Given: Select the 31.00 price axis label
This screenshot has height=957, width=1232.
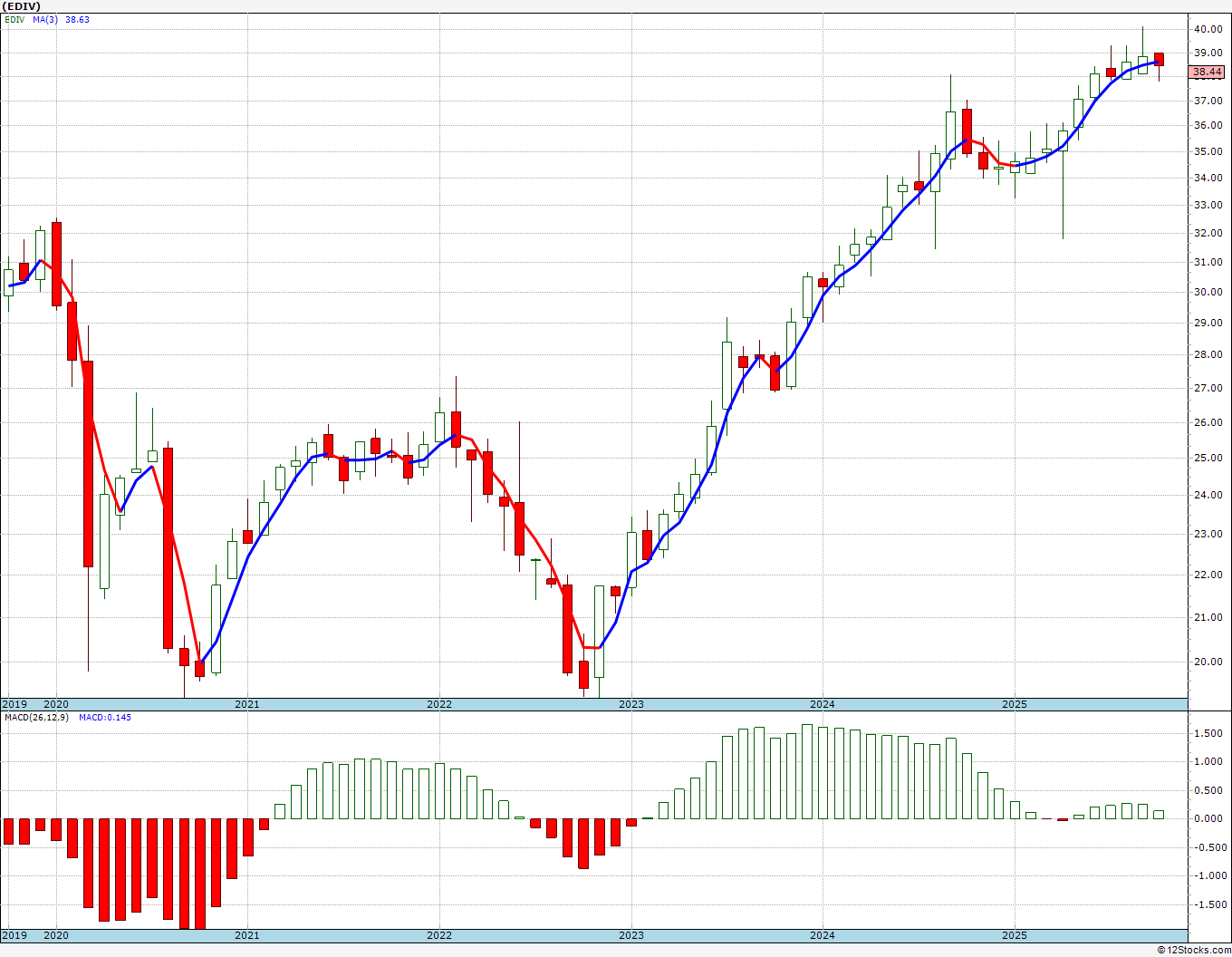Looking at the screenshot, I should (1208, 262).
